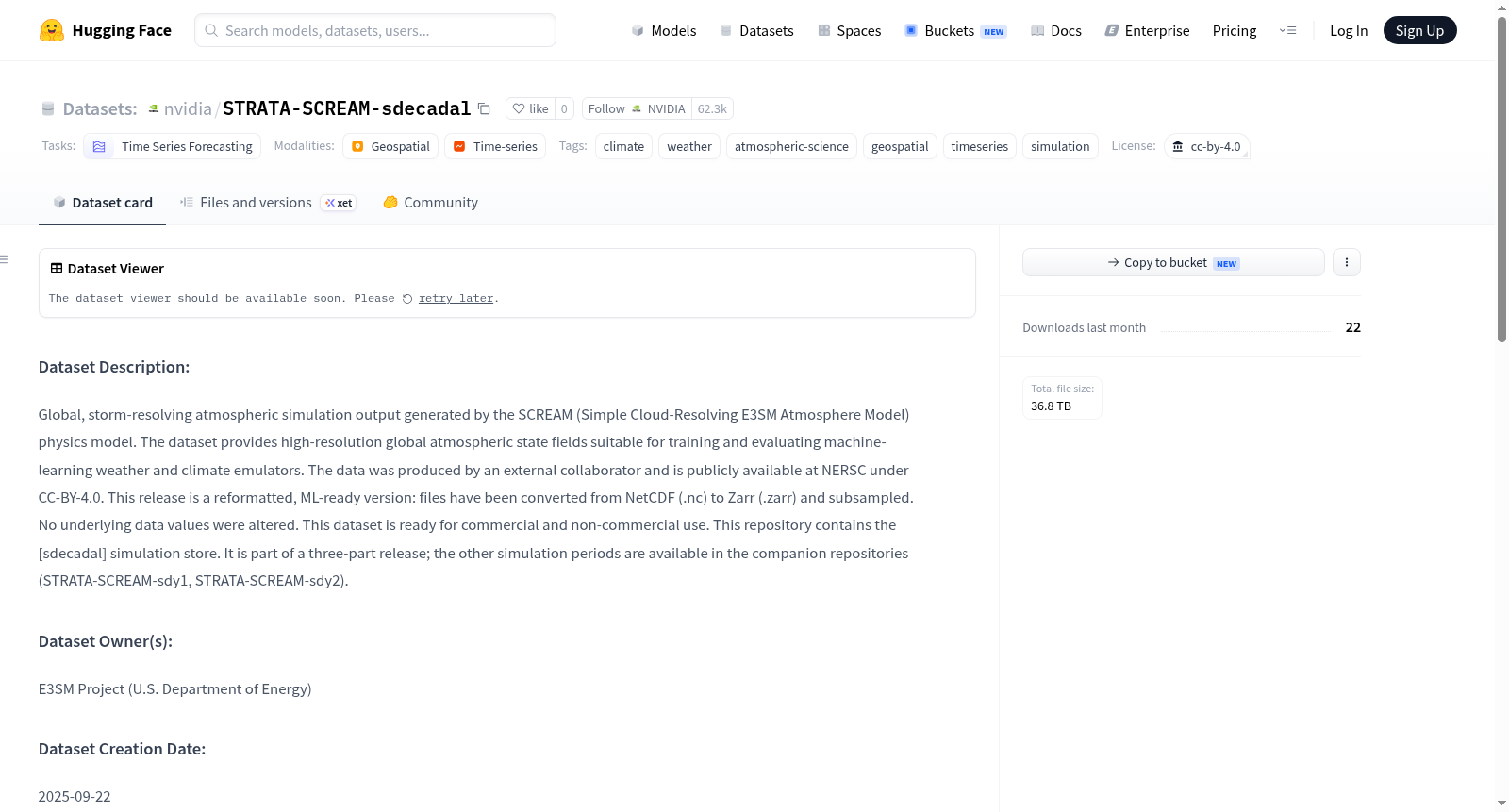The width and height of the screenshot is (1509, 812).
Task: Click the Geospatial modality icon
Action: tap(357, 146)
